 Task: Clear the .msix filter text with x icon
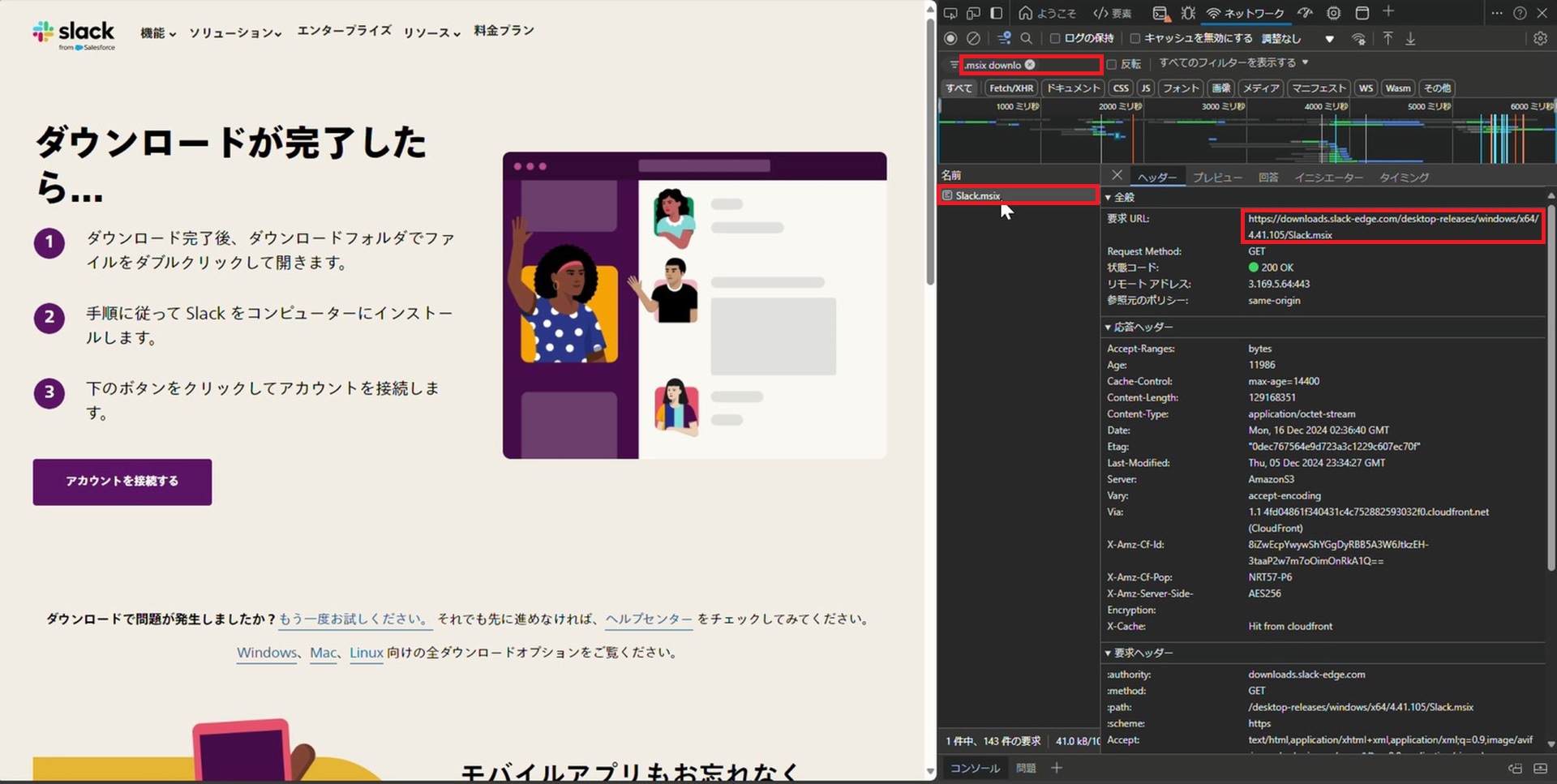[1030, 64]
